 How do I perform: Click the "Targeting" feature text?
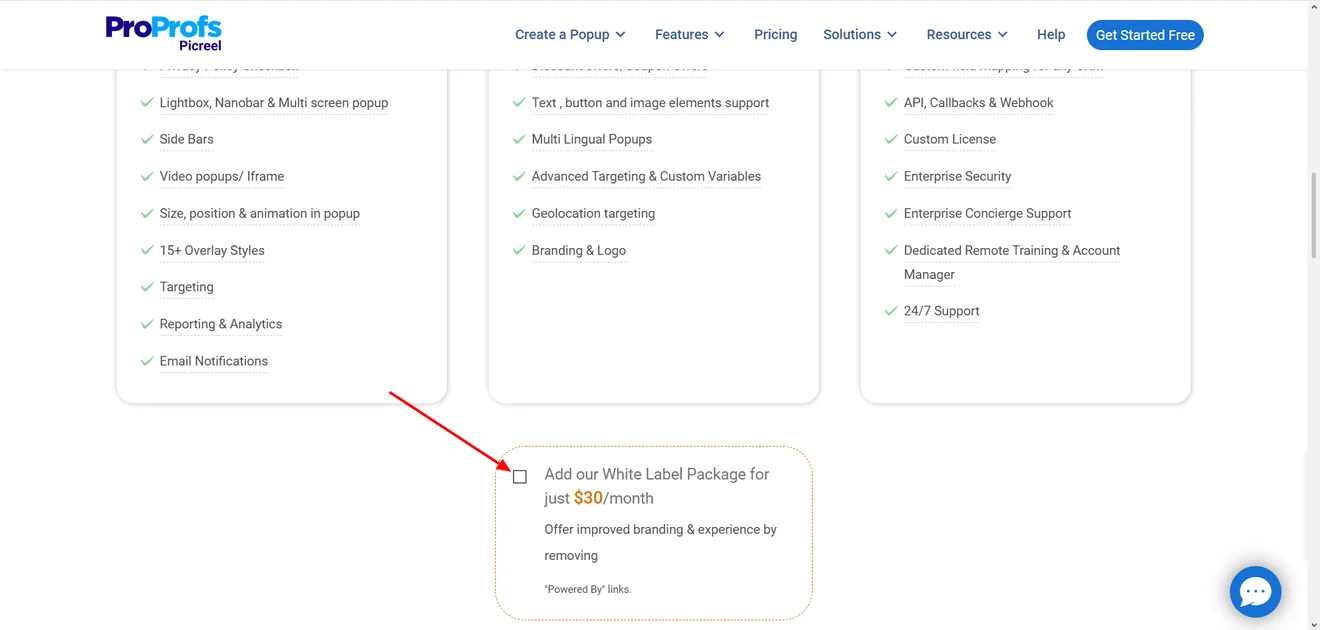187,287
